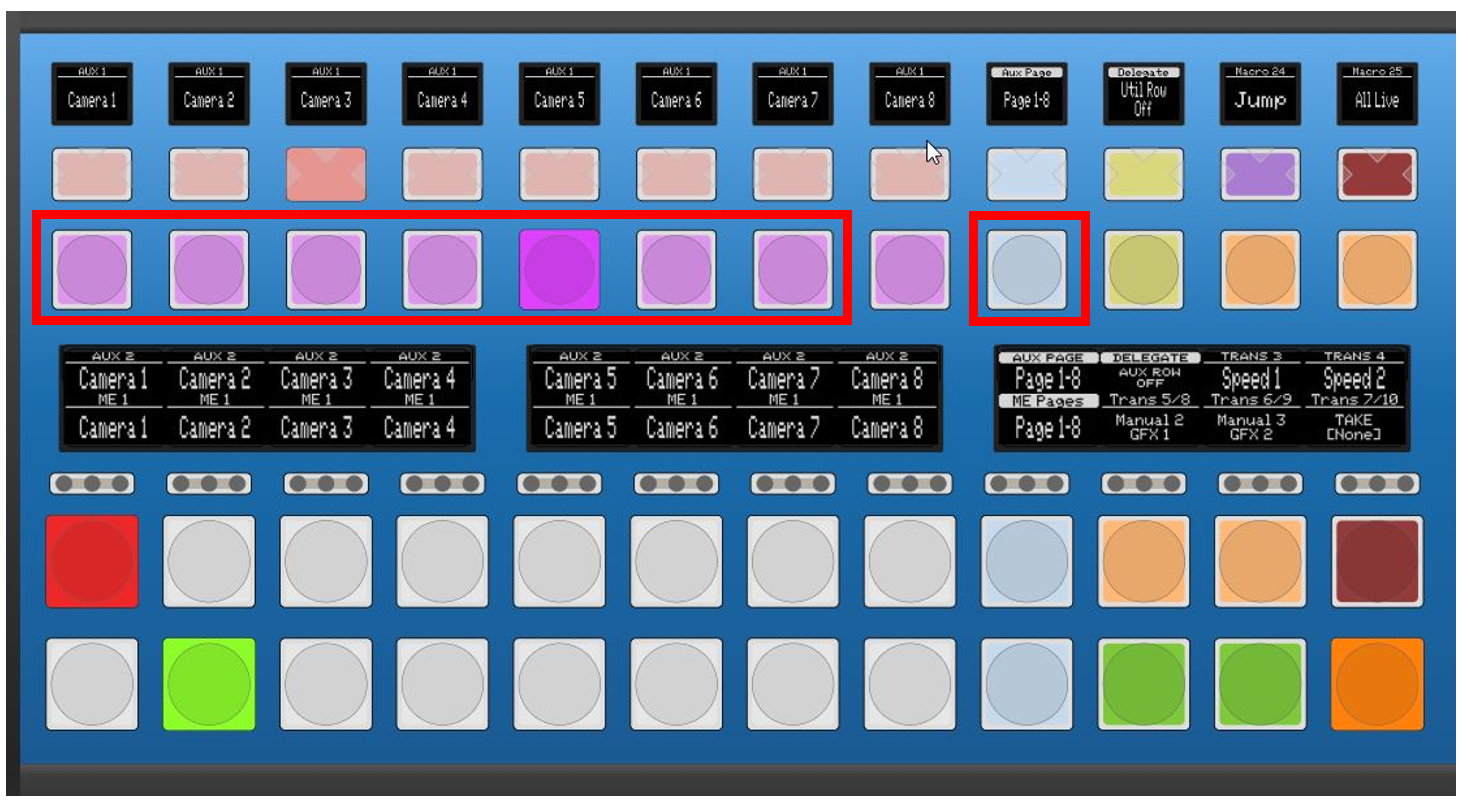Viewport: 1468px width, 807px height.
Task: Toggle the small pink key directly below Camera 8 display
Action: click(x=910, y=175)
